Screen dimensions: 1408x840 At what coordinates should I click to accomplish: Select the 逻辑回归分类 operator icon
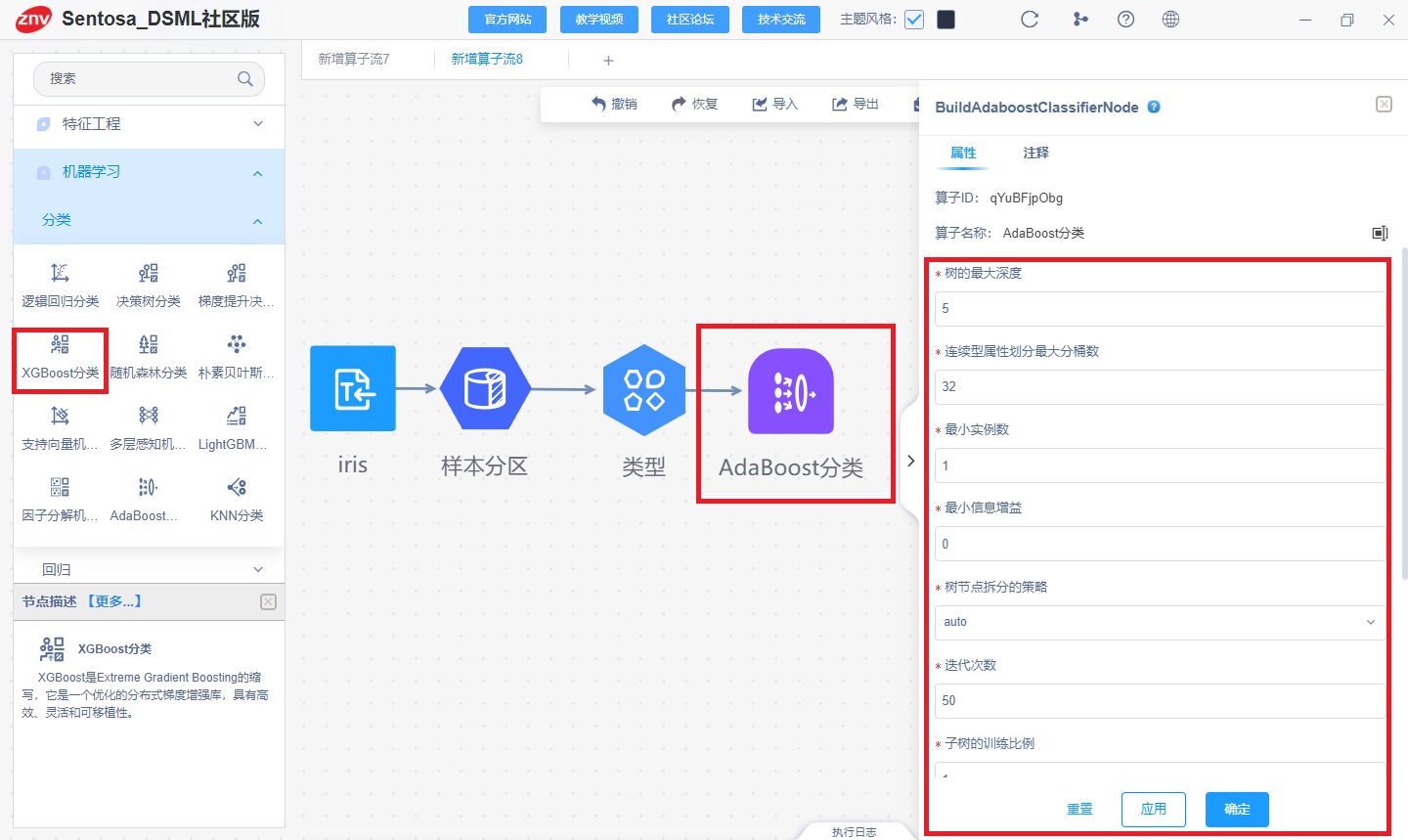pyautogui.click(x=60, y=273)
